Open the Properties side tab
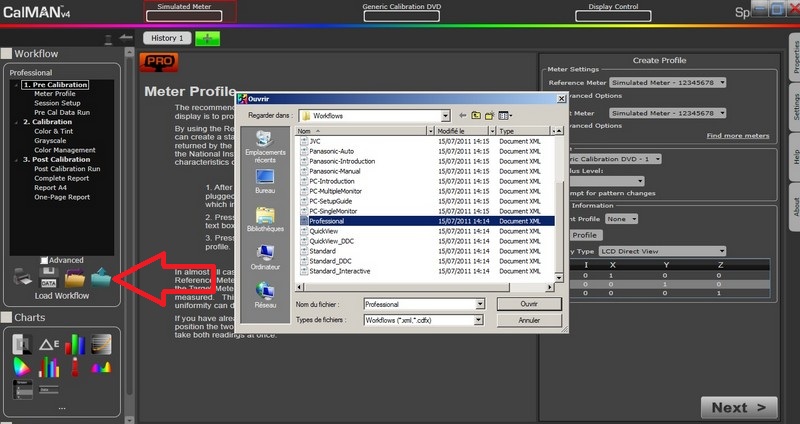This screenshot has width=800, height=424. pos(794,56)
